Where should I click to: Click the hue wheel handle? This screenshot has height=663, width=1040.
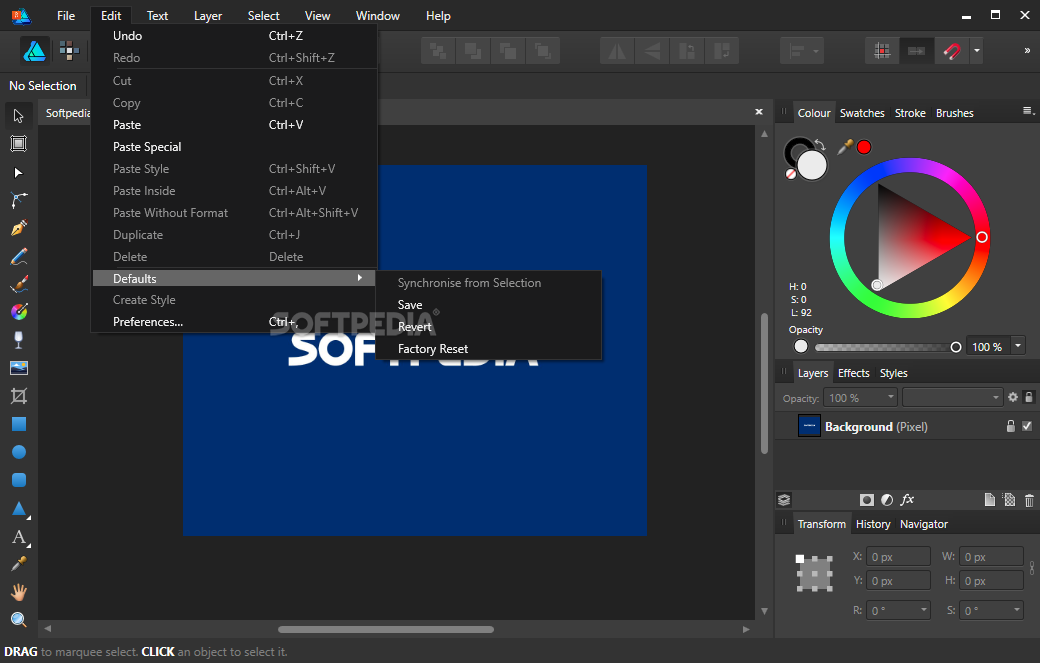tap(982, 237)
